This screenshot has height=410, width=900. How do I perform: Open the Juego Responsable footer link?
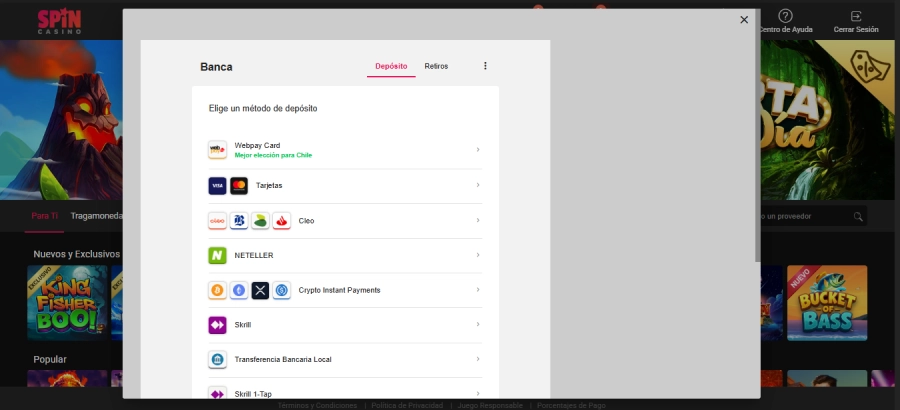[x=489, y=405]
